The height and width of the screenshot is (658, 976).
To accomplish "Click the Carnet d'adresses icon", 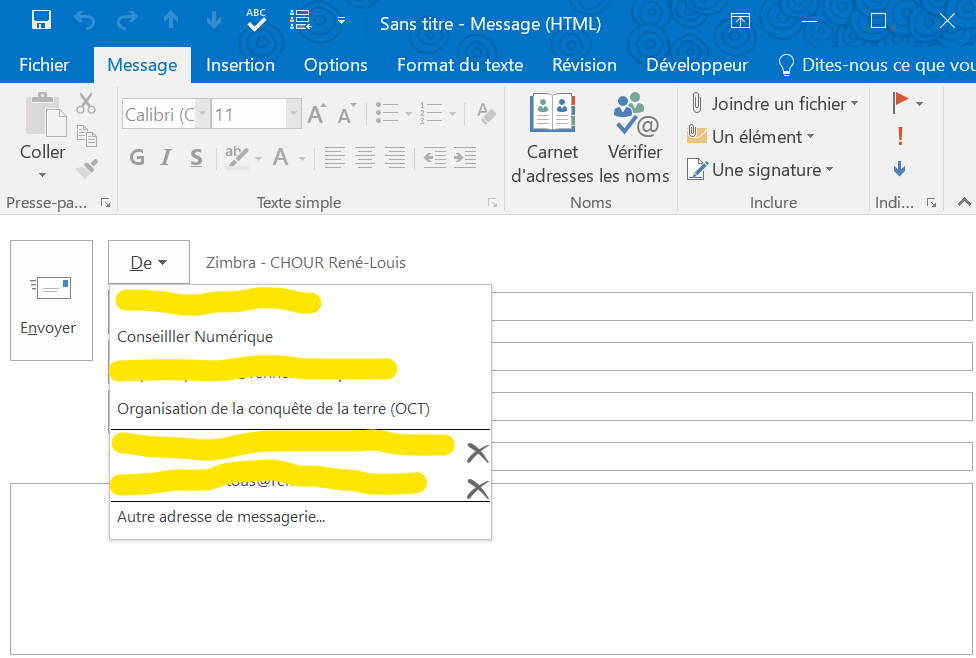I will tap(552, 116).
